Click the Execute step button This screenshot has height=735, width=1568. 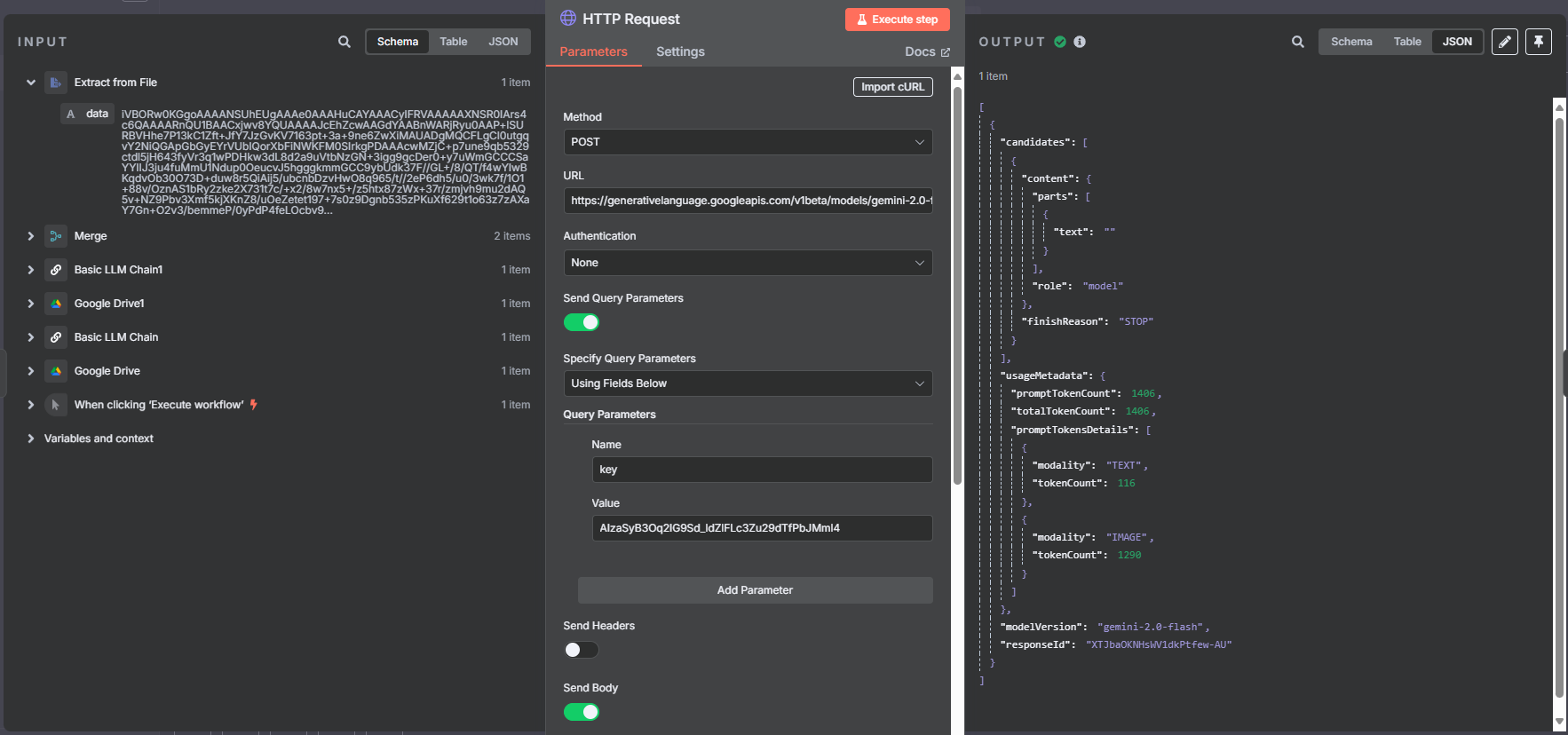897,20
